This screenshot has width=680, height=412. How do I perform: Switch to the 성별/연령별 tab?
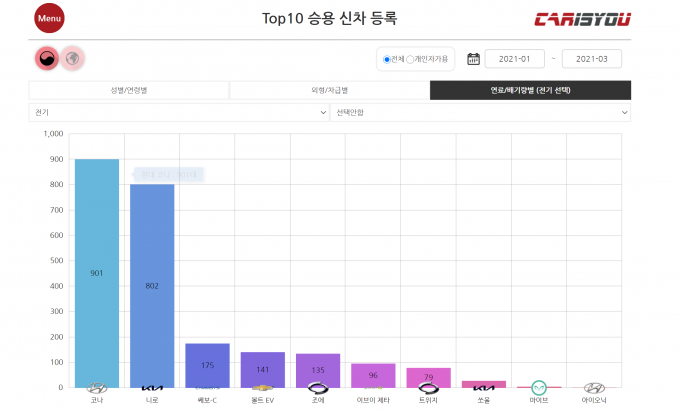(x=129, y=90)
